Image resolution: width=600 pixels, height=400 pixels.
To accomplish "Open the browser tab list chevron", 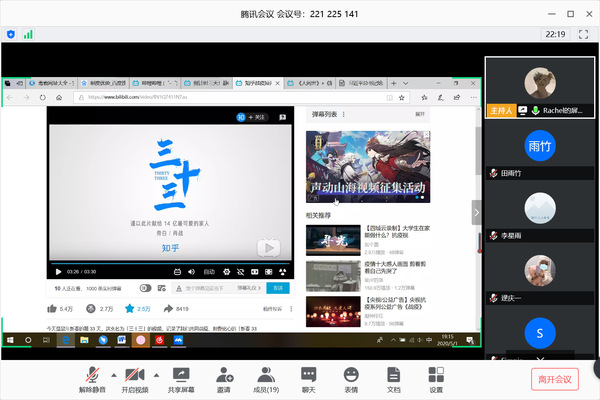I will coord(406,83).
